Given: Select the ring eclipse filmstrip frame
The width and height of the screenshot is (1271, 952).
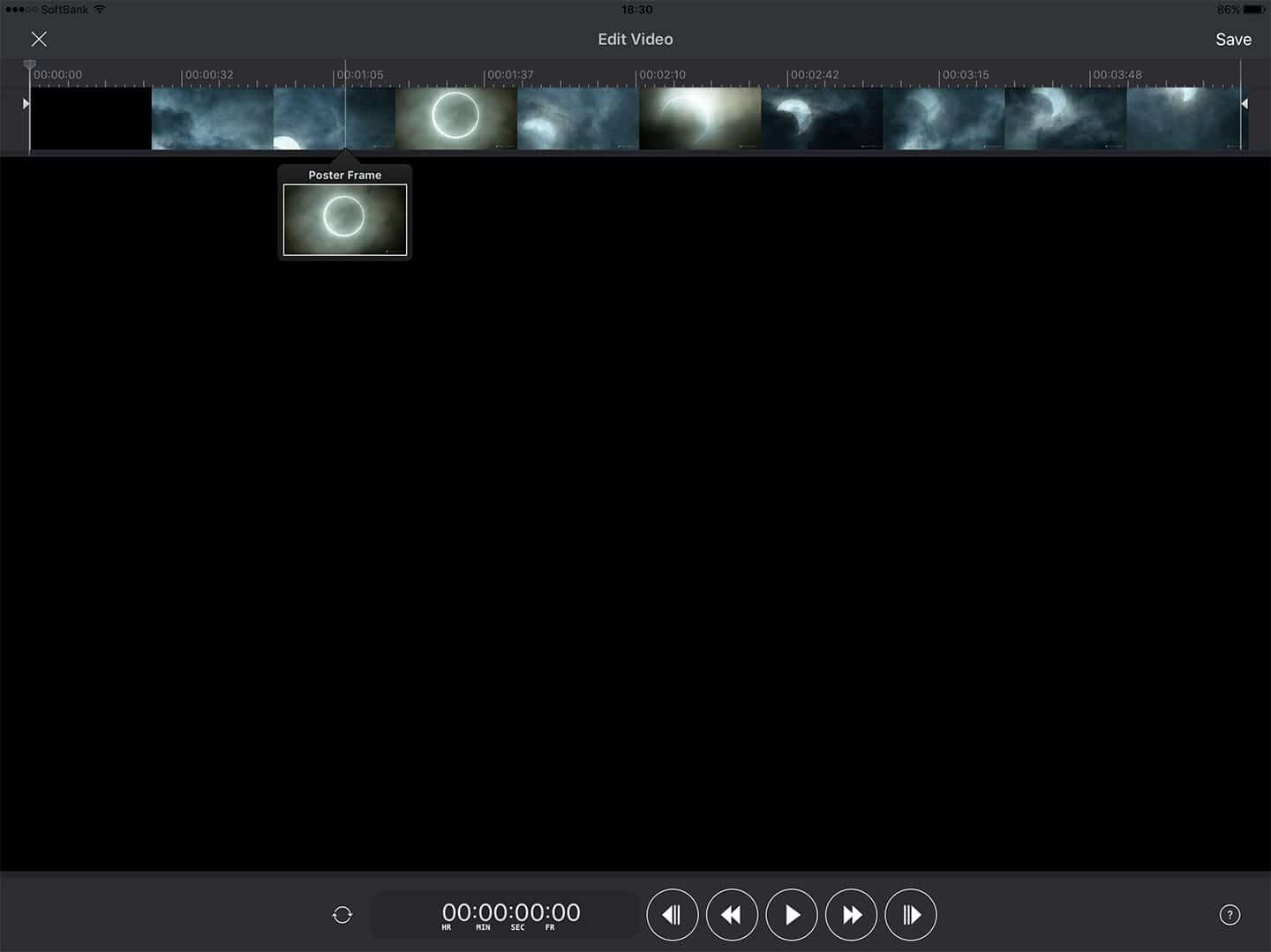Looking at the screenshot, I should coord(455,117).
